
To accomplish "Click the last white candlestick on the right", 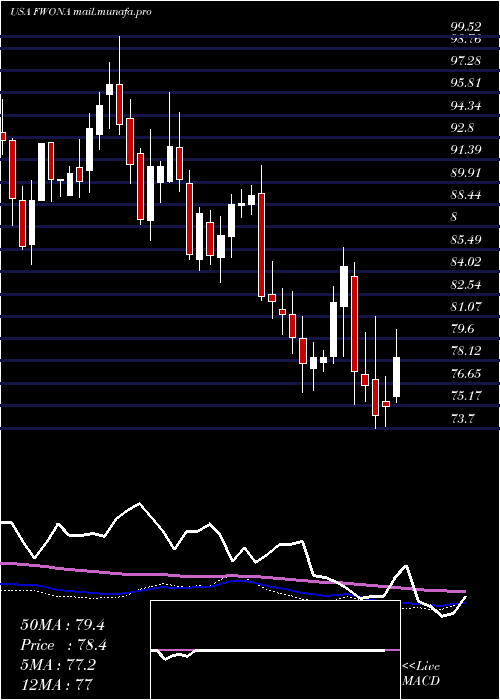I will [396, 377].
